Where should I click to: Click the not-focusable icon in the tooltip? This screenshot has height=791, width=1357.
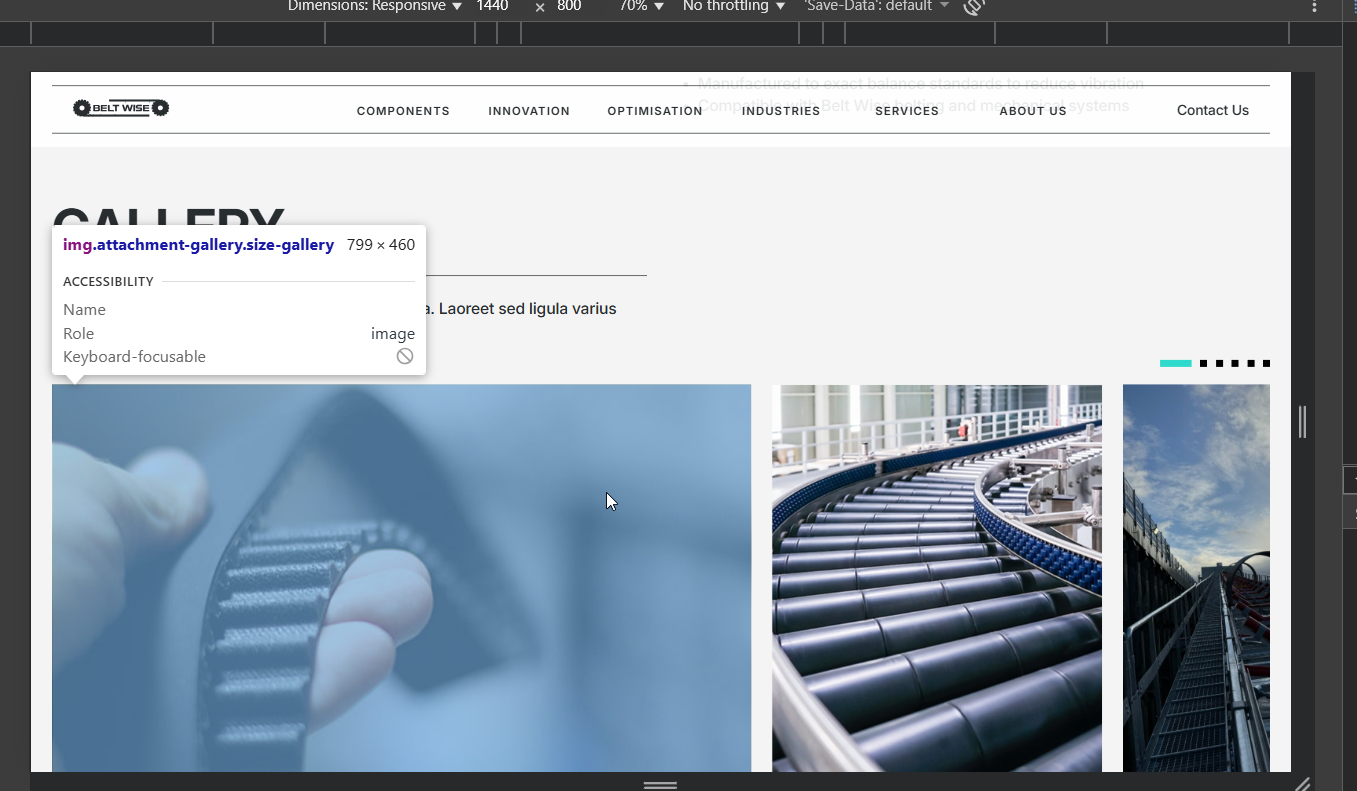click(405, 356)
